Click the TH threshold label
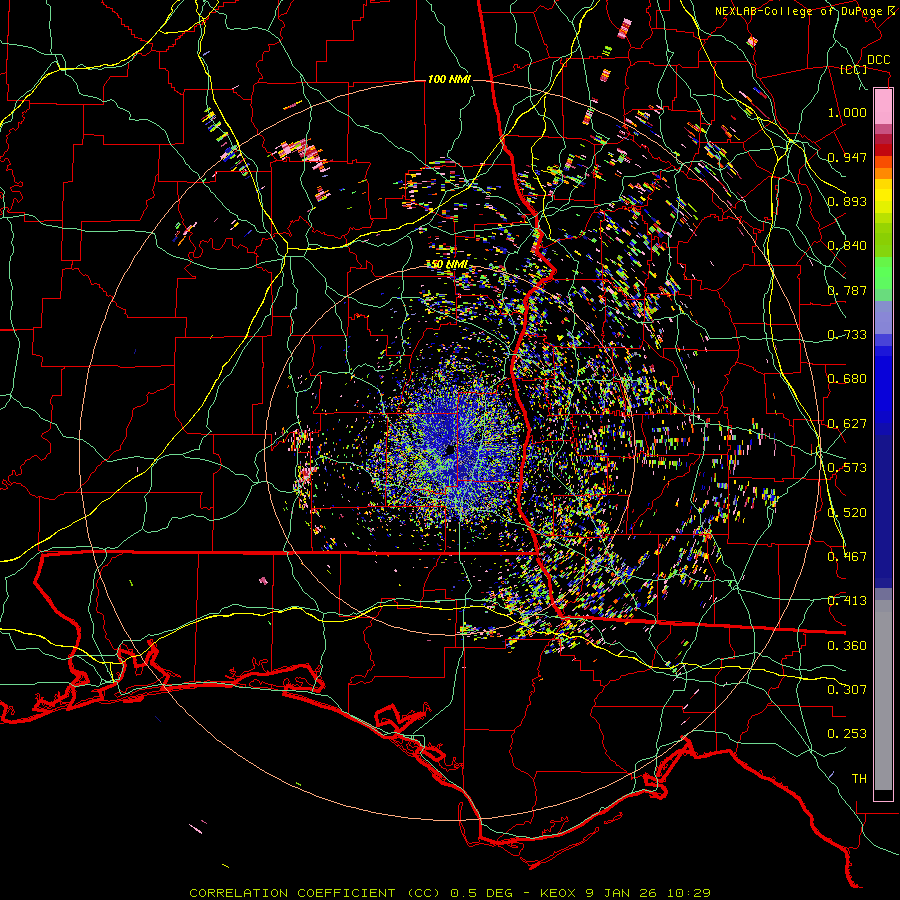900x900 pixels. [x=859, y=779]
